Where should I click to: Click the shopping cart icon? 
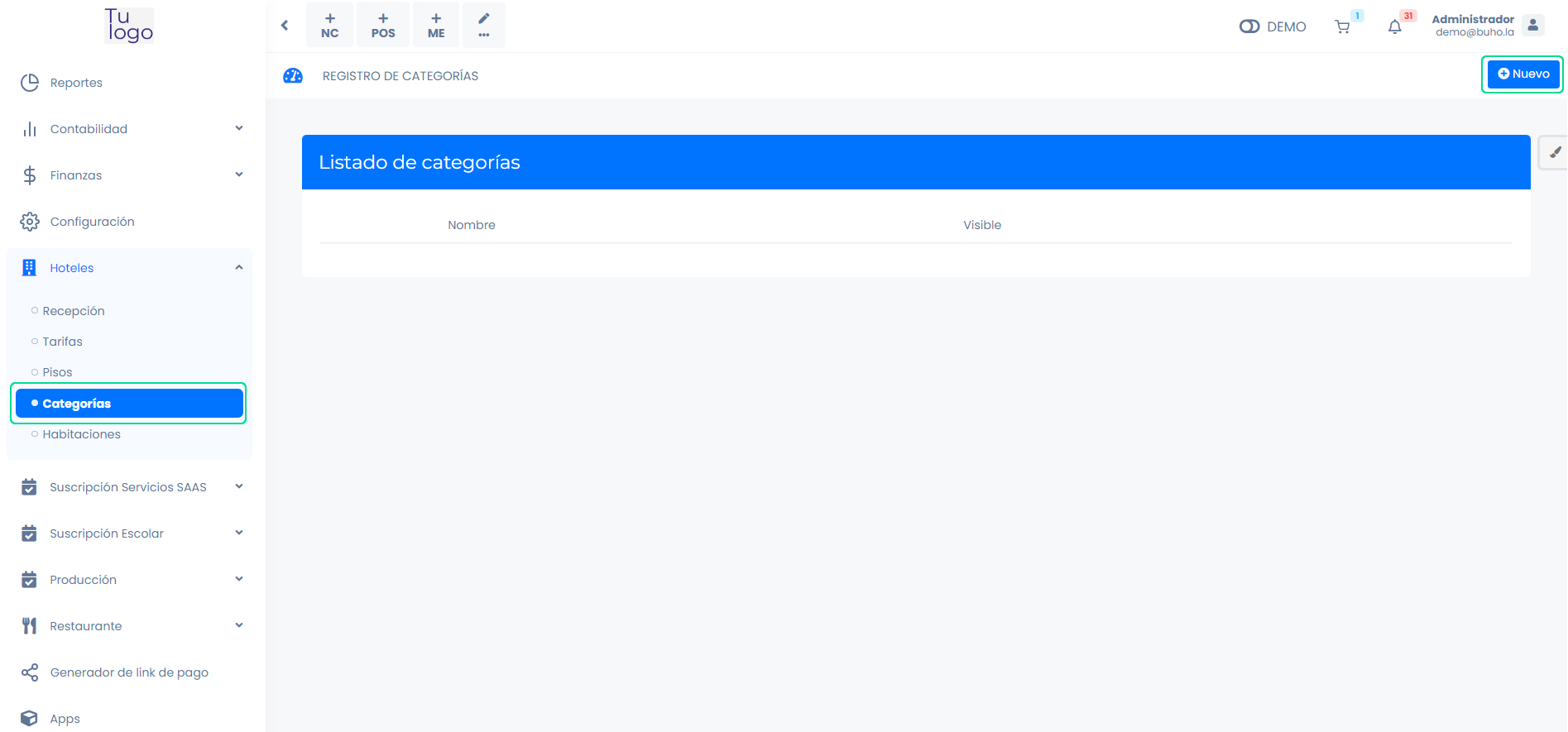[1342, 27]
